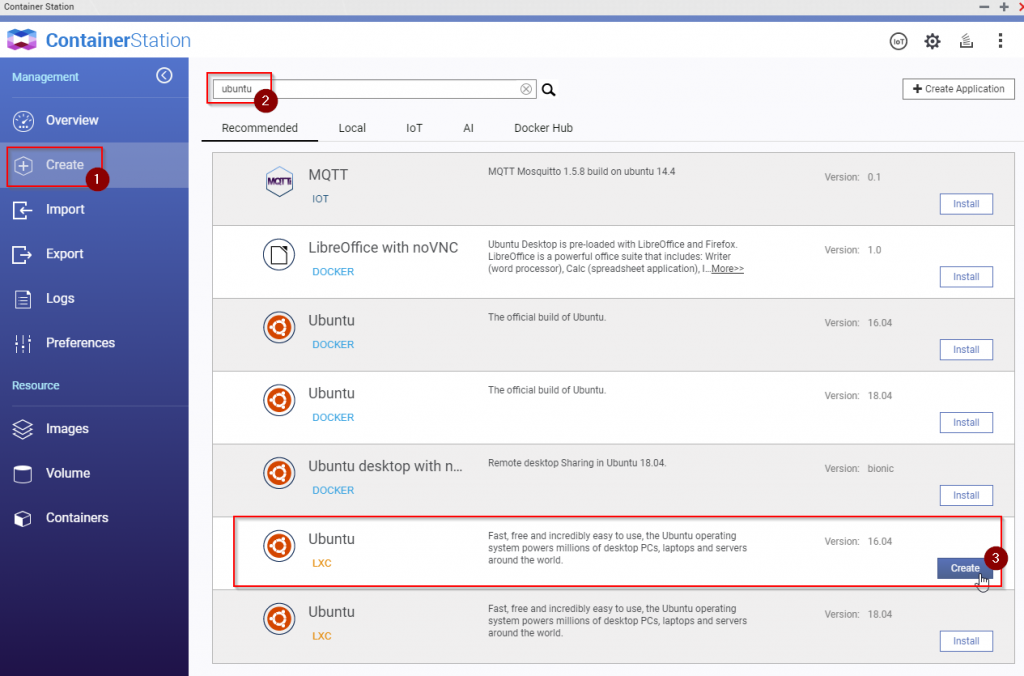Open Overview in the sidebar

(x=72, y=120)
